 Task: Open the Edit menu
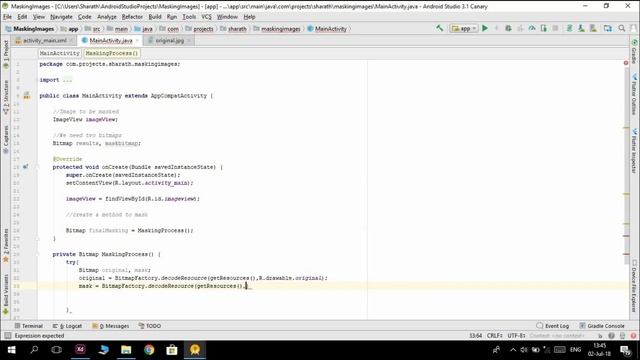pyautogui.click(x=22, y=17)
